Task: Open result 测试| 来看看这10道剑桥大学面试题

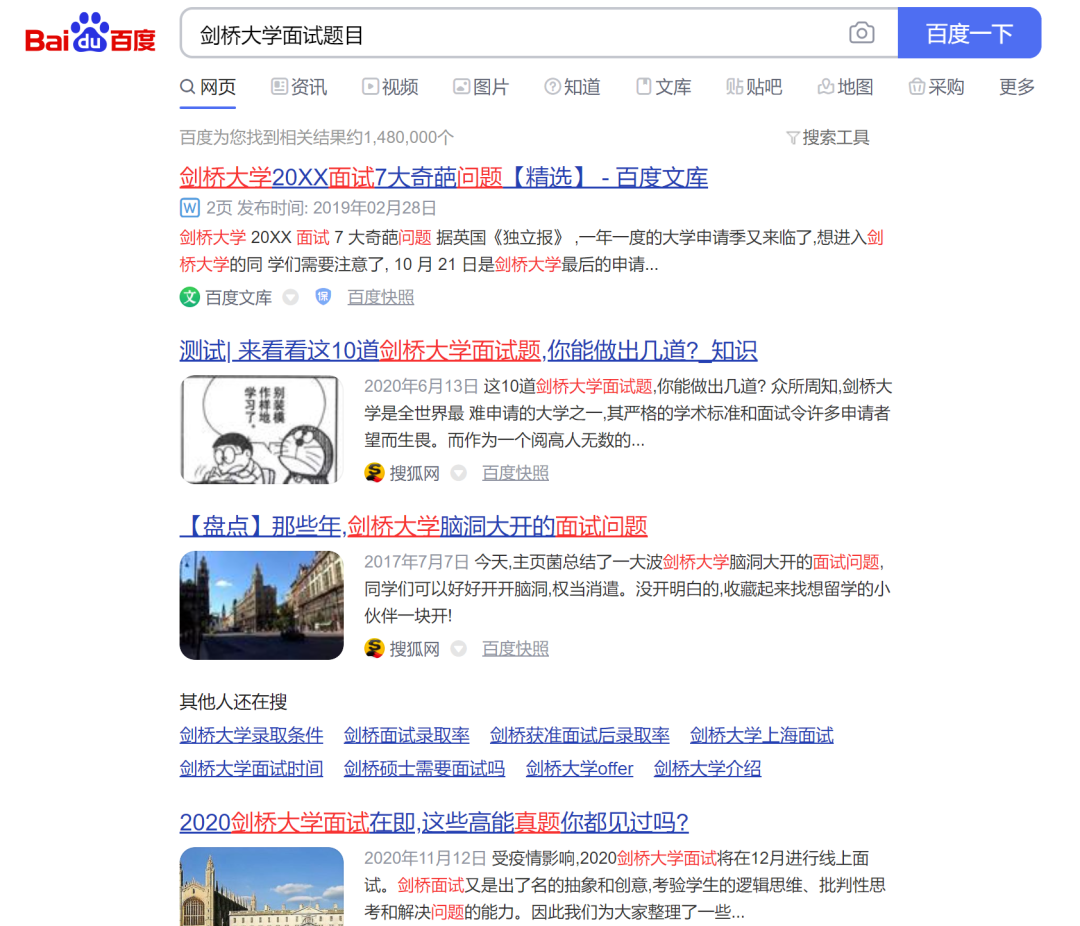Action: pos(468,350)
